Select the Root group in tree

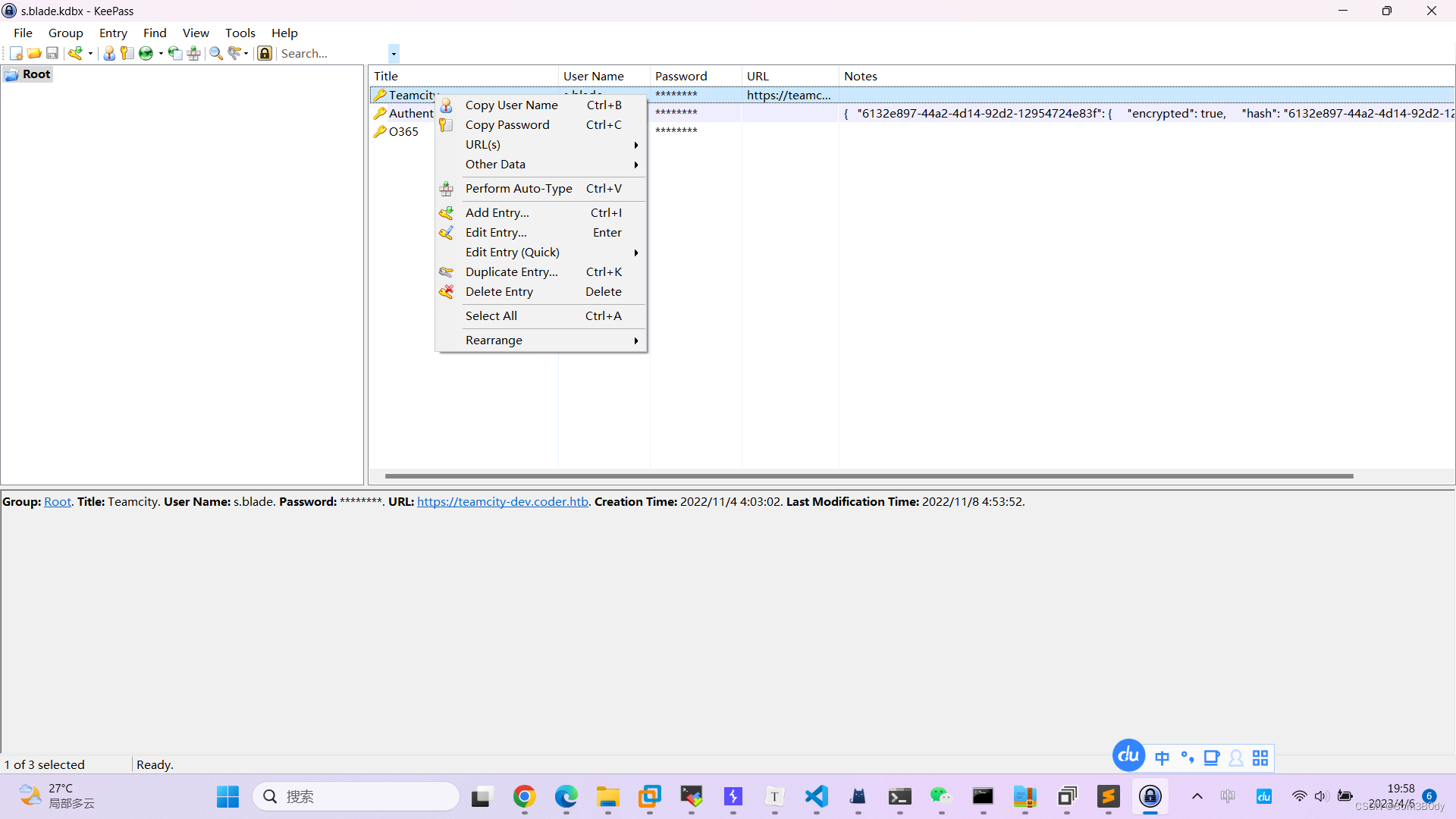click(28, 74)
